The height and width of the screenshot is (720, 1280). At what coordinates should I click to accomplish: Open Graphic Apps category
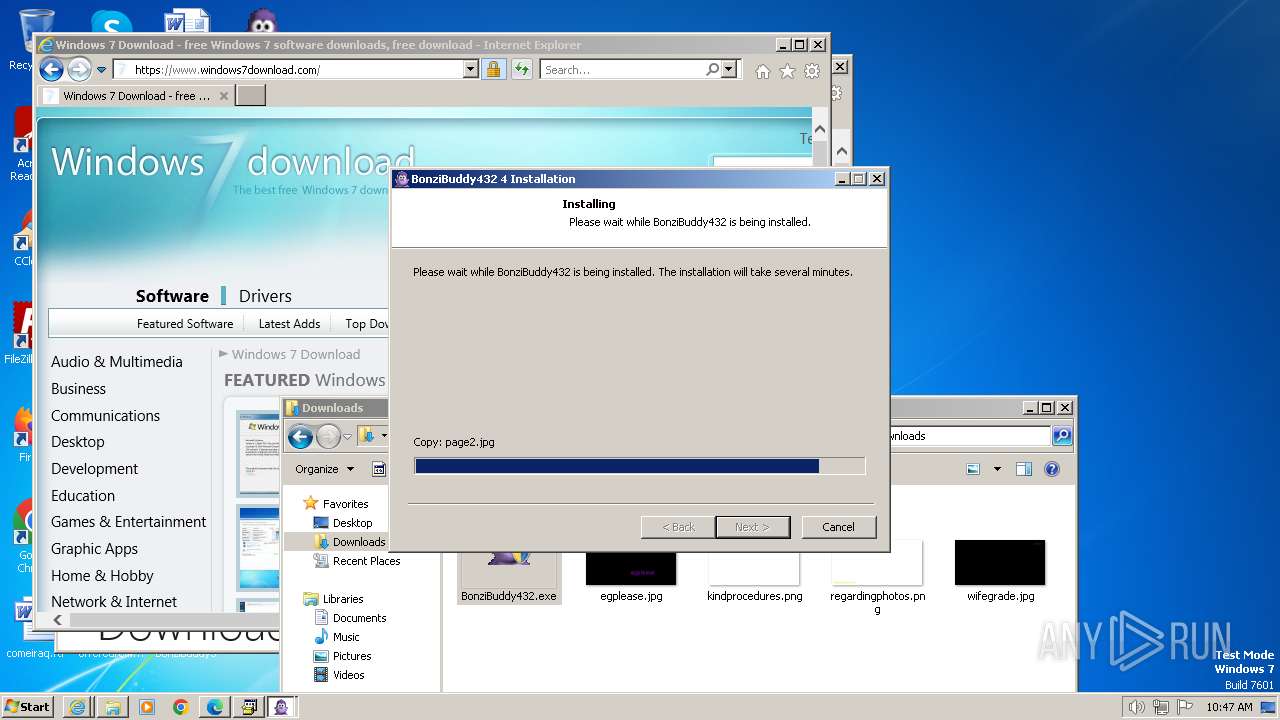(94, 549)
